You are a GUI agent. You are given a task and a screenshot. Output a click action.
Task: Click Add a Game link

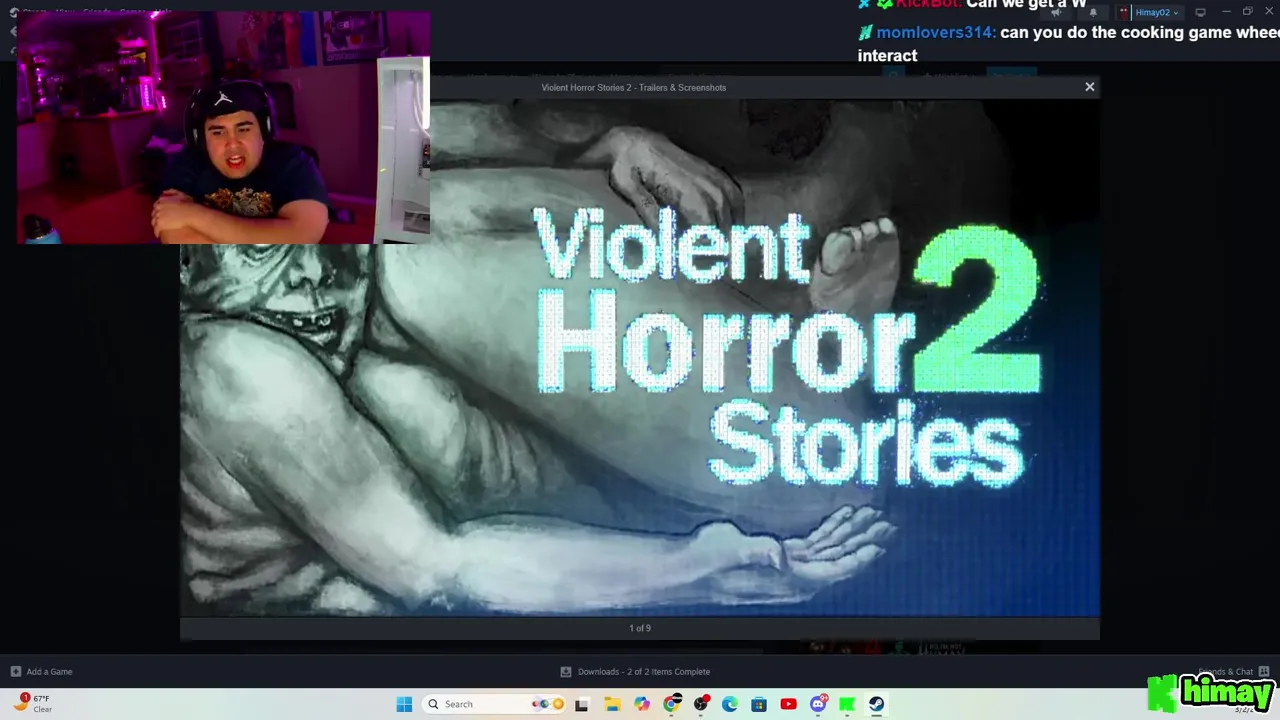49,672
